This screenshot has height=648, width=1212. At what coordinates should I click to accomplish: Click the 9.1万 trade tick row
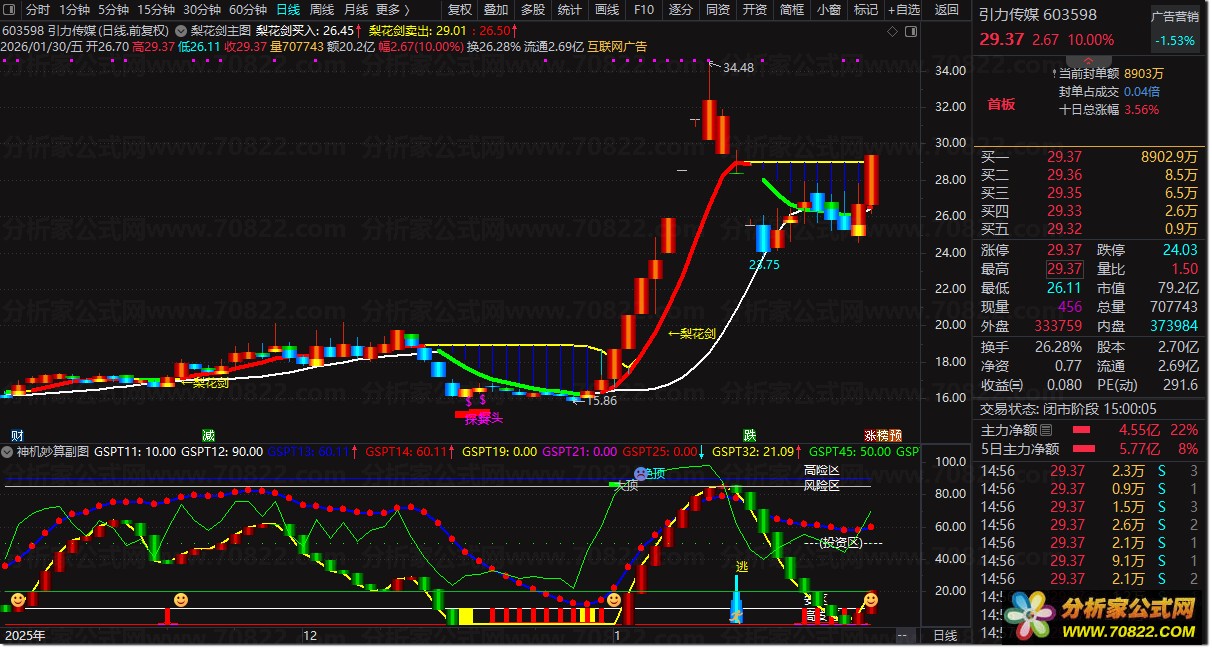(x=1089, y=561)
